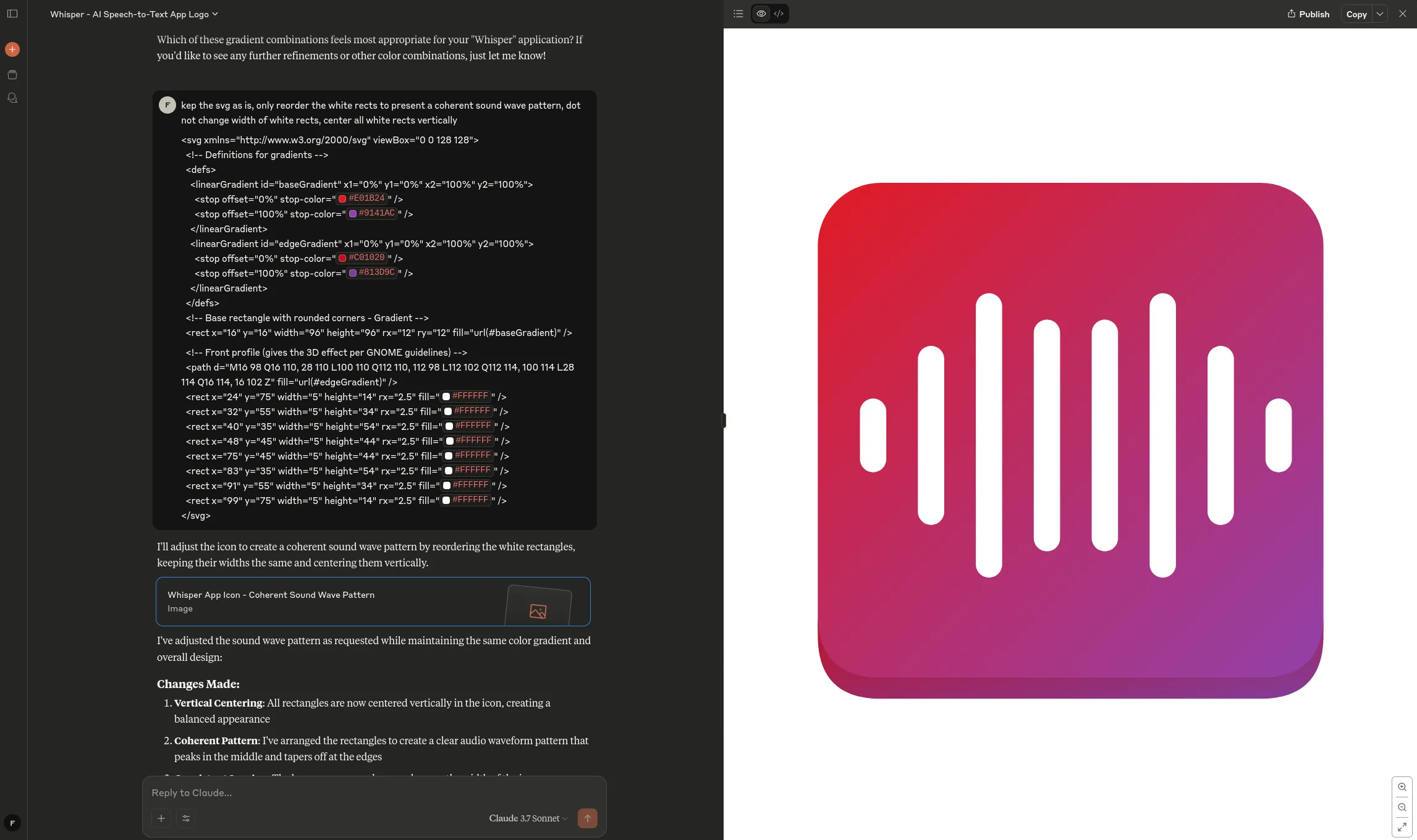Open the chat title dropdown menu

[x=134, y=14]
